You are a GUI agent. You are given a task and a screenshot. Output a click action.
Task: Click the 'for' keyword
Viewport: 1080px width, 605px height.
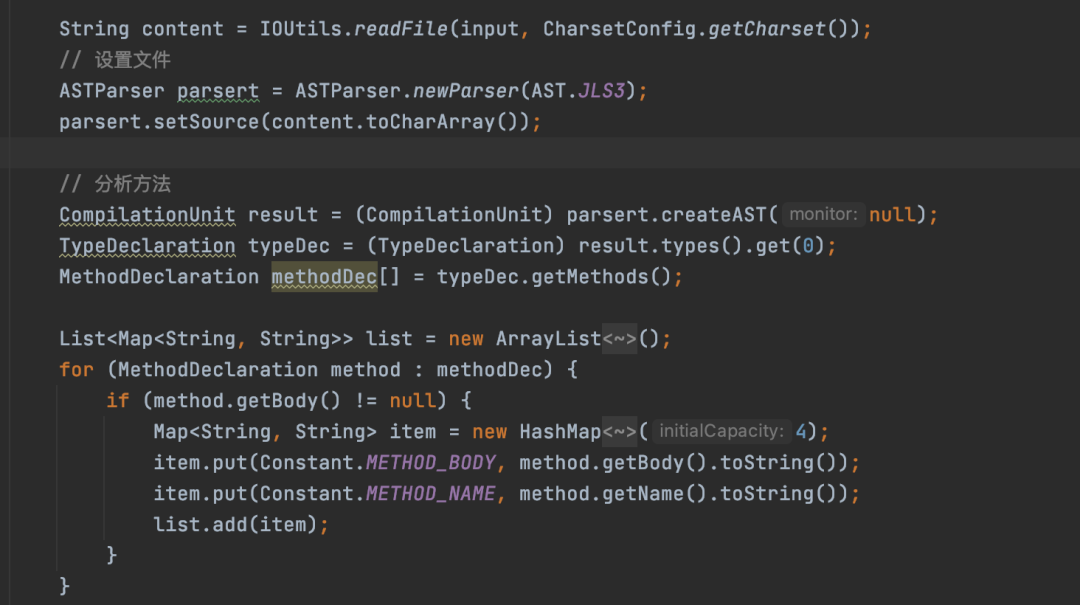pyautogui.click(x=76, y=370)
